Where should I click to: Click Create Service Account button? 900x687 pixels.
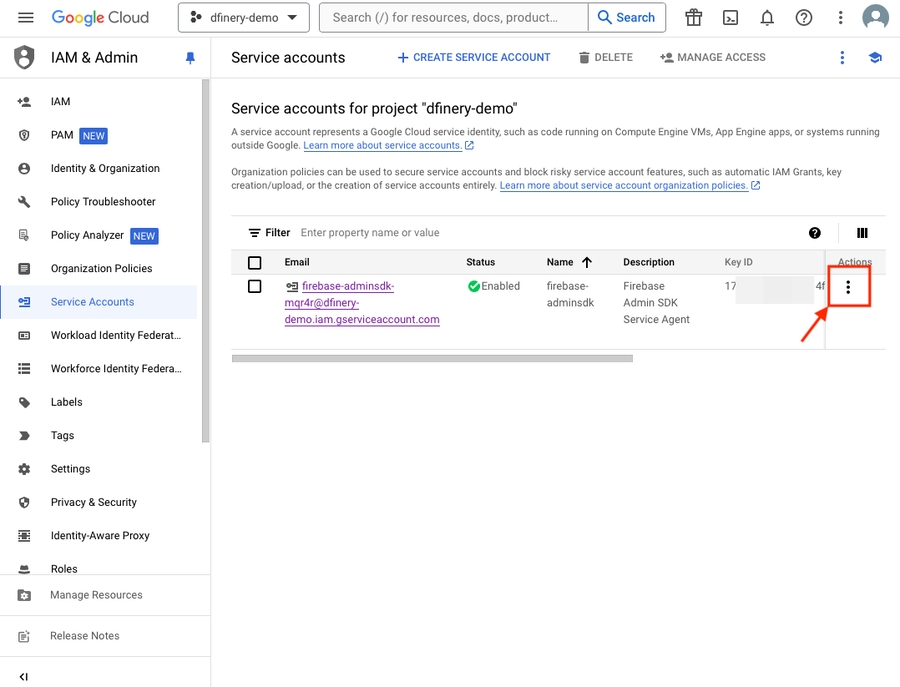coord(474,58)
